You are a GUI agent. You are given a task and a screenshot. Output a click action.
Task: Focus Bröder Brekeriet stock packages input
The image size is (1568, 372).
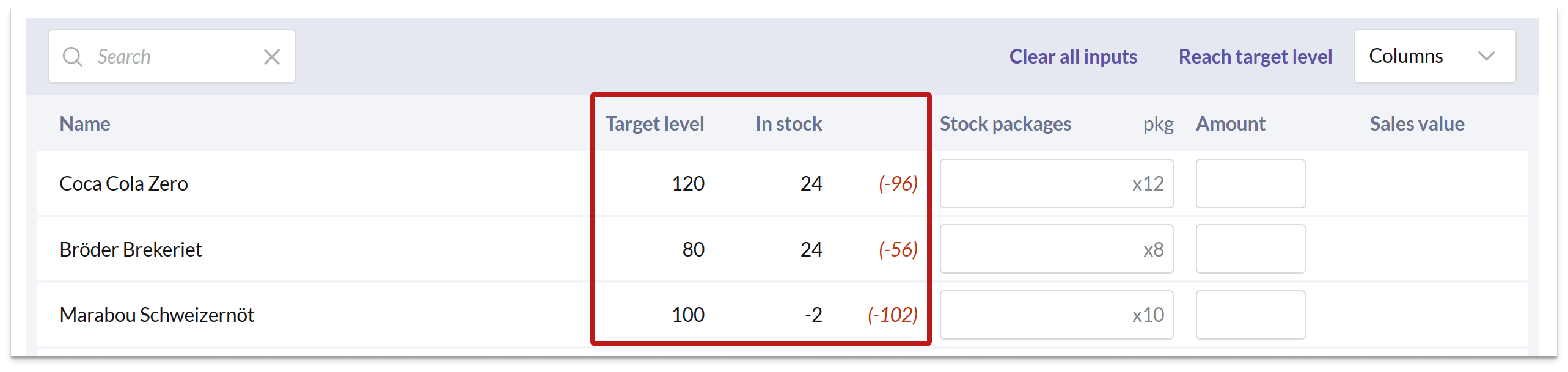1039,249
